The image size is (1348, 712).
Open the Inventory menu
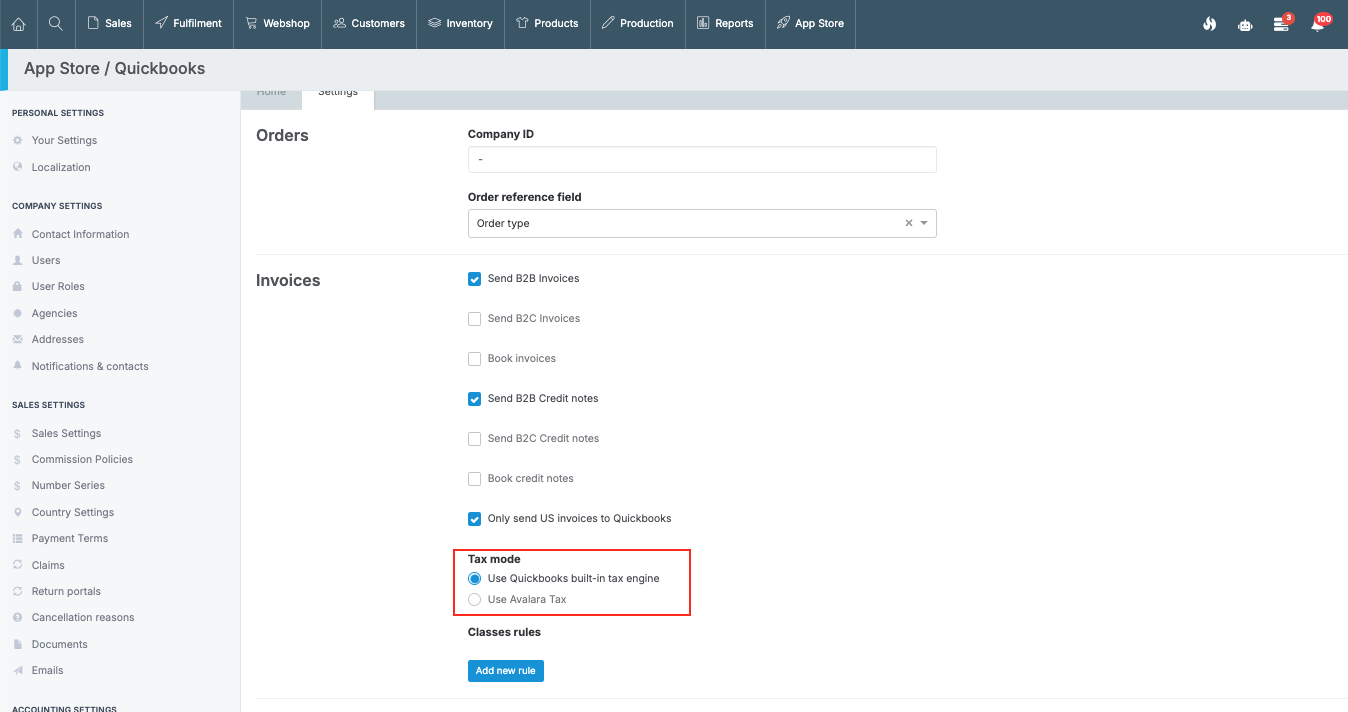pos(460,23)
